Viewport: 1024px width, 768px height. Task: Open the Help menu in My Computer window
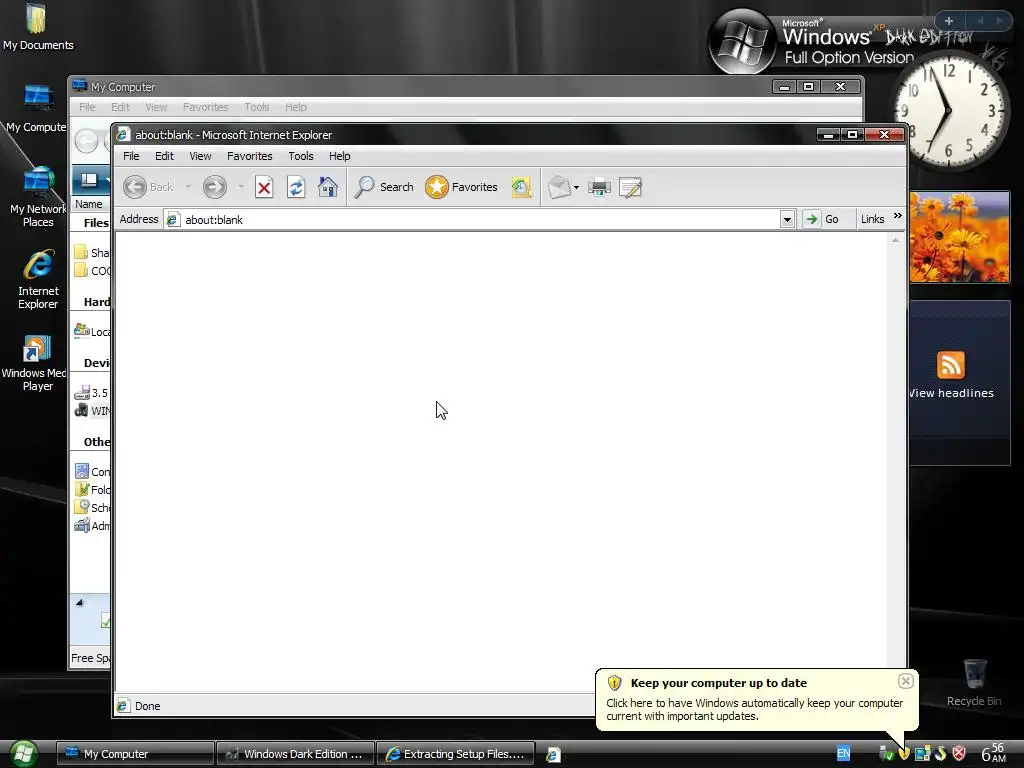295,107
